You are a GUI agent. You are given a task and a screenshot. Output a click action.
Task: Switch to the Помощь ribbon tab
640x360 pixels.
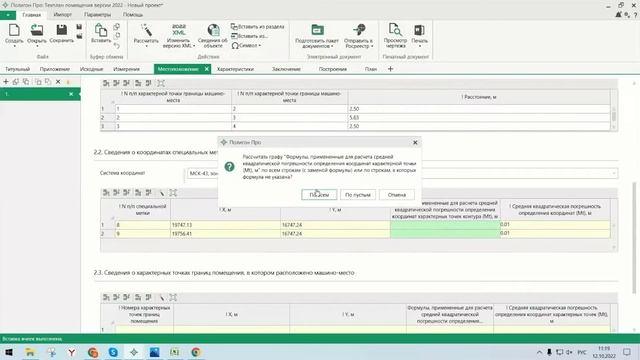click(133, 15)
